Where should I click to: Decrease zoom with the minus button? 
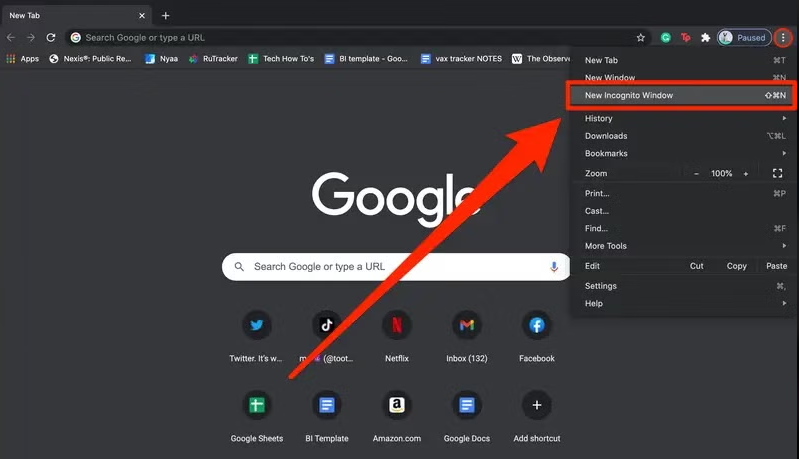click(x=696, y=174)
